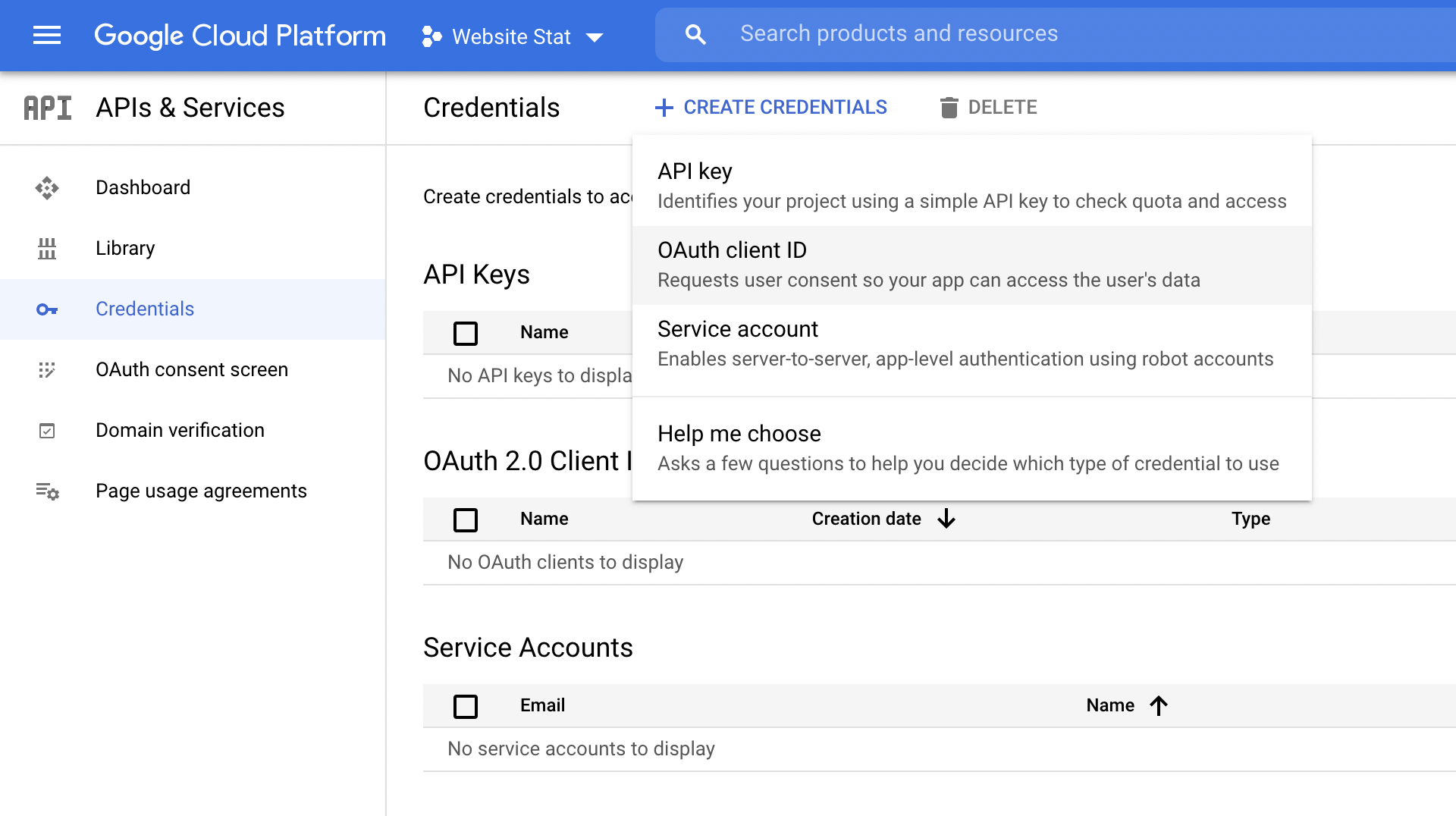Open Page usage agreements

pos(201,491)
